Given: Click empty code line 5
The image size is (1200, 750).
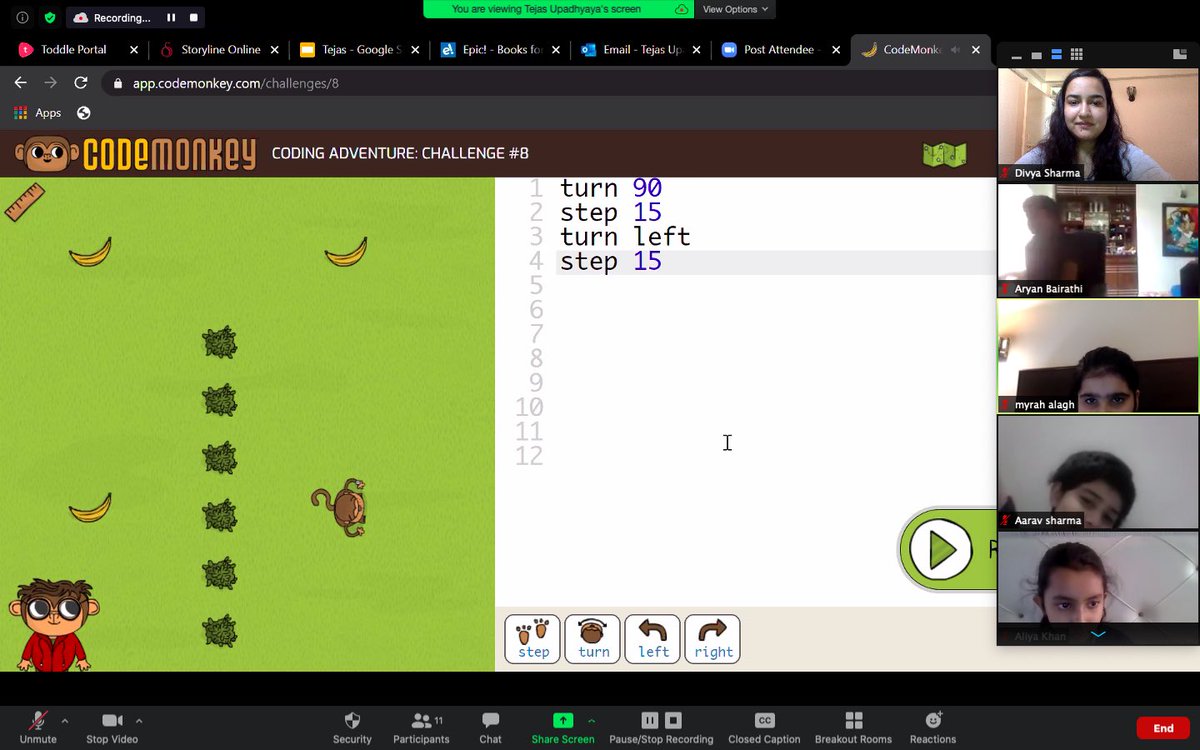Looking at the screenshot, I should [775, 286].
